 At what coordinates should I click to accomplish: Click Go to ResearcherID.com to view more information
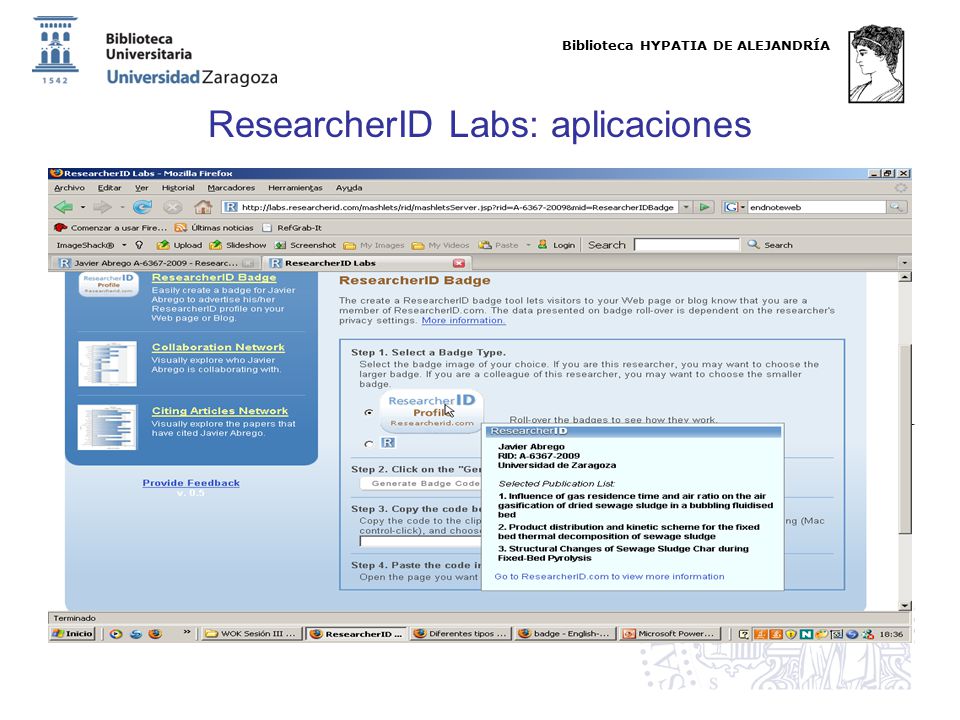[610, 577]
